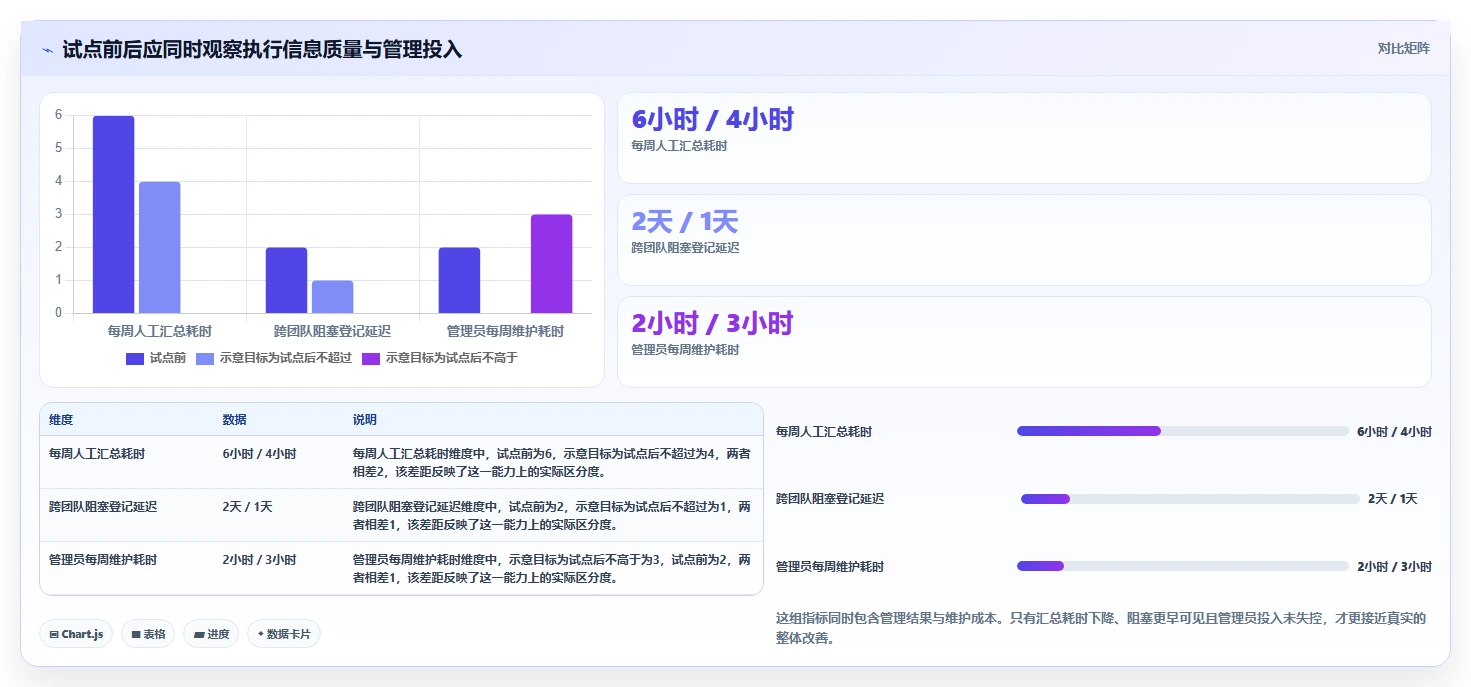Click the 每周人工汇总耗时 progress label
1471x687 pixels.
tap(824, 432)
